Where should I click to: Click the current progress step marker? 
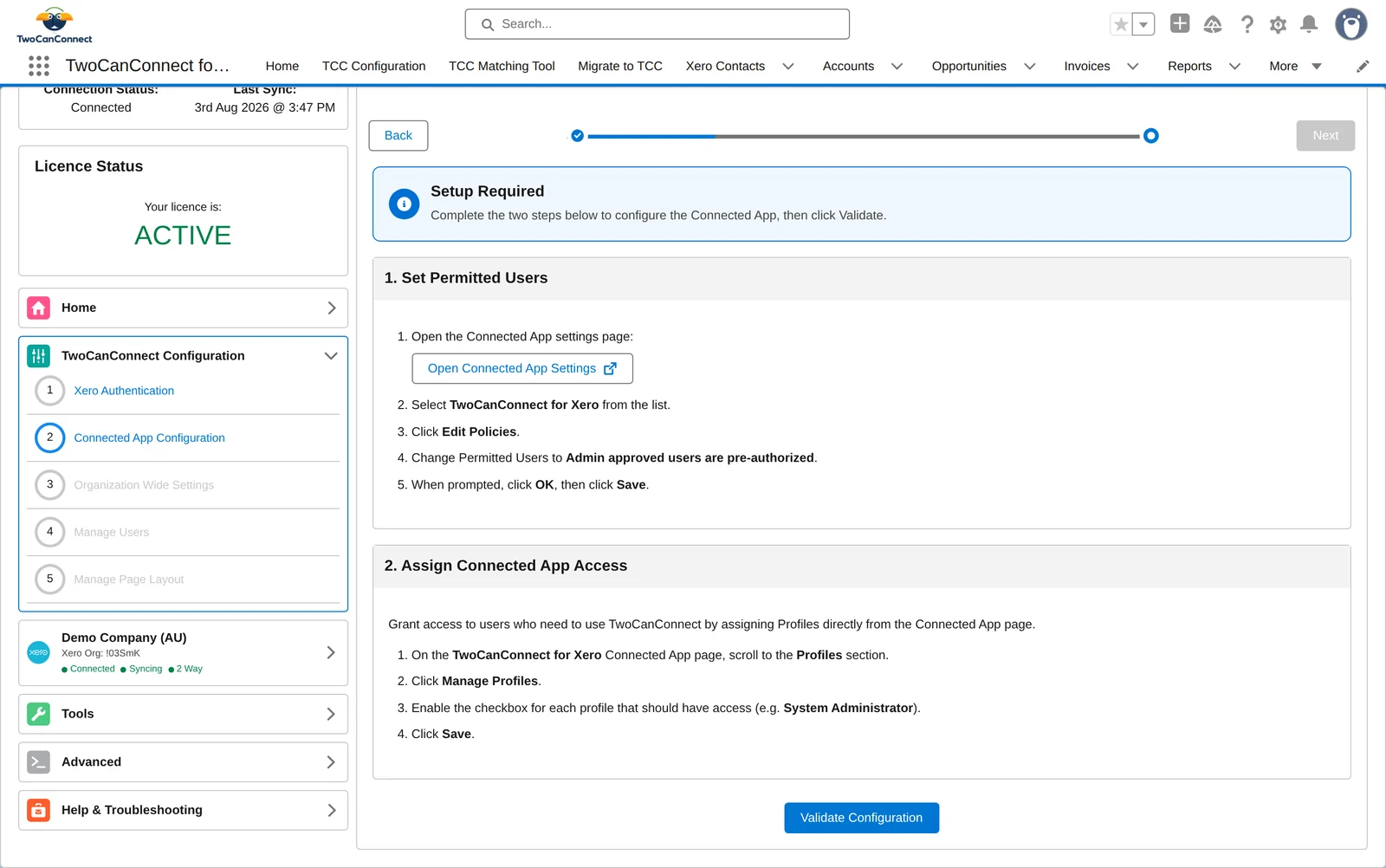[x=1150, y=136]
